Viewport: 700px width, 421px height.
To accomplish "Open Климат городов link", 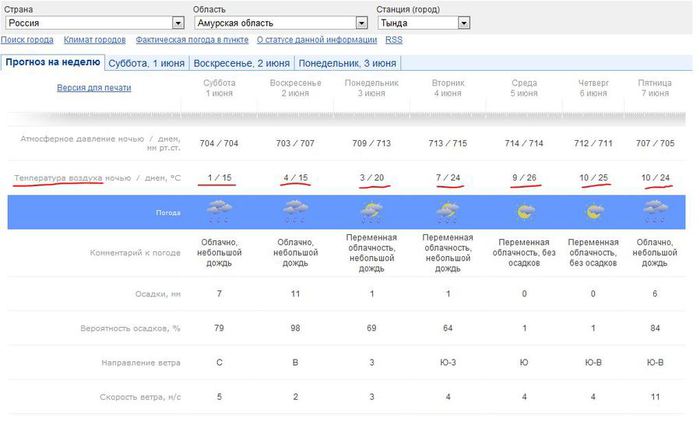I will [95, 40].
